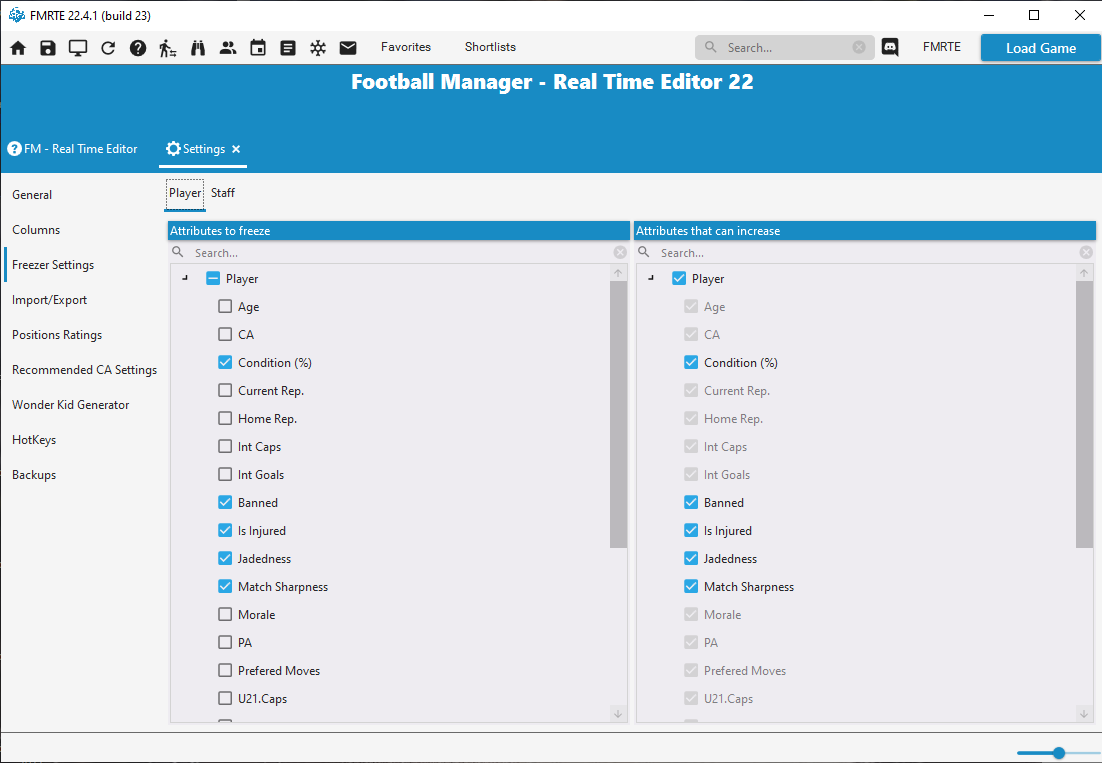Click the FMRTE toolbar button

pyautogui.click(x=941, y=47)
